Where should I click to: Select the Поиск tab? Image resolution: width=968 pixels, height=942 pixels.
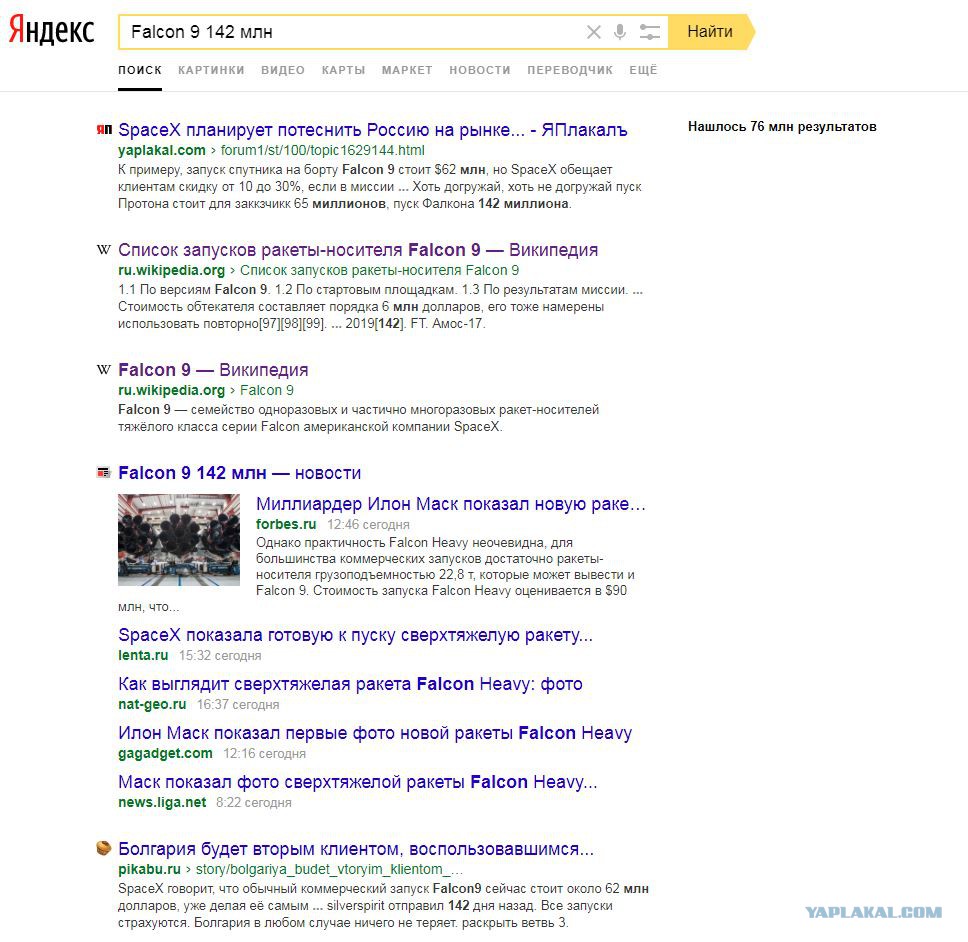pyautogui.click(x=140, y=70)
